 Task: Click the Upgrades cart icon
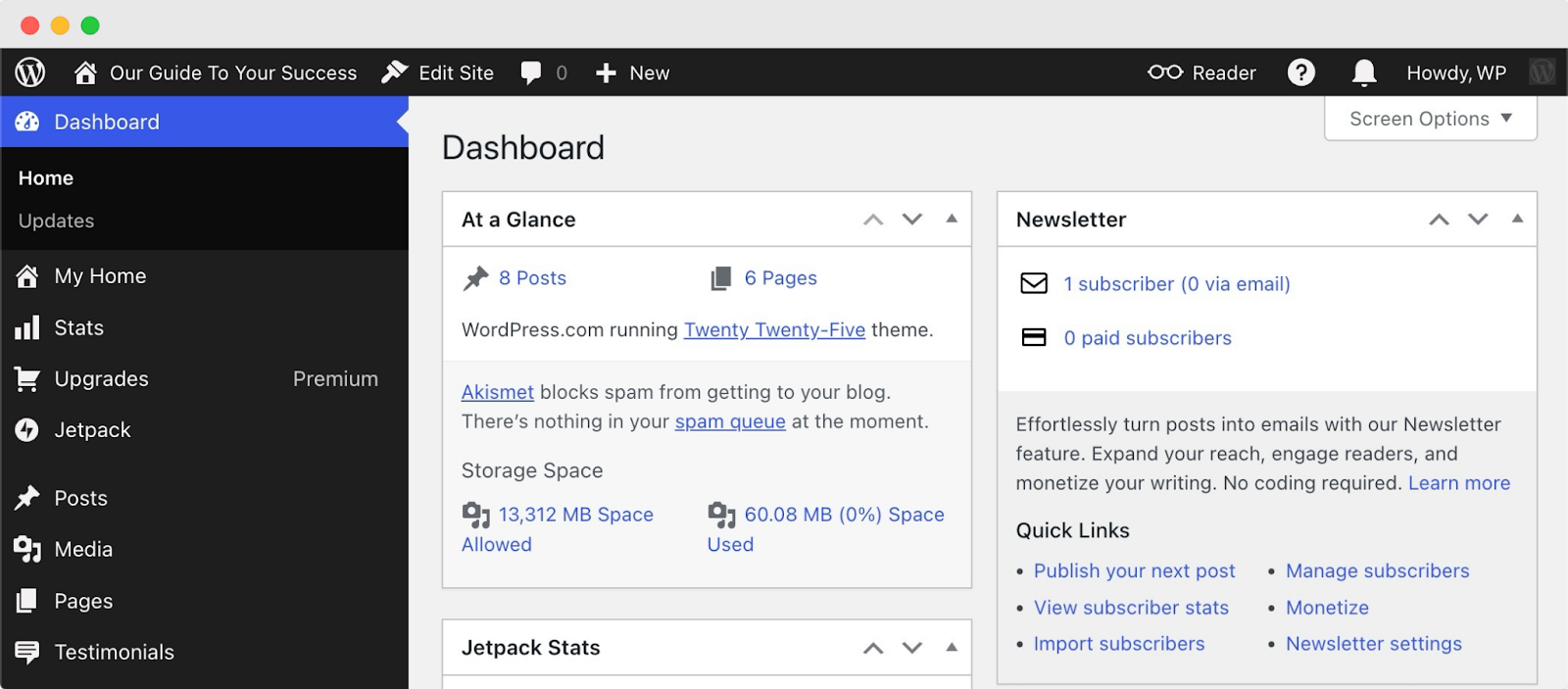pos(27,378)
